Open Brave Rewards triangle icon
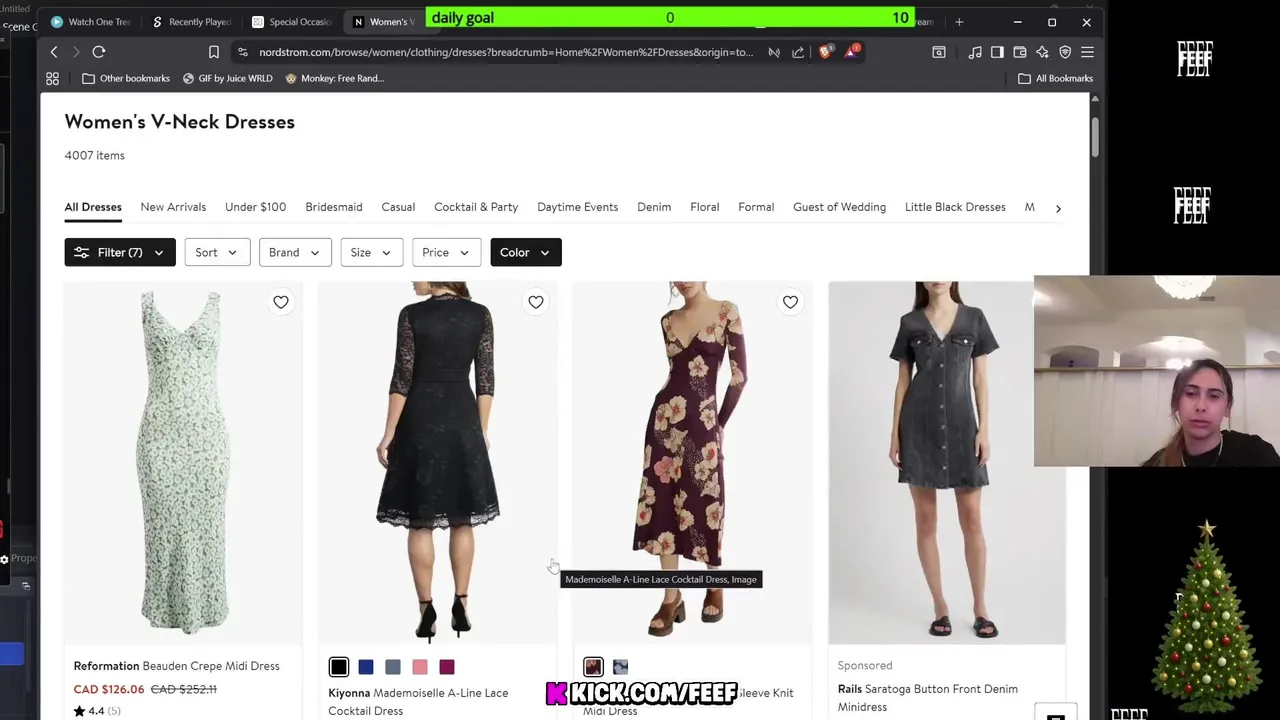1280x720 pixels. click(x=852, y=51)
